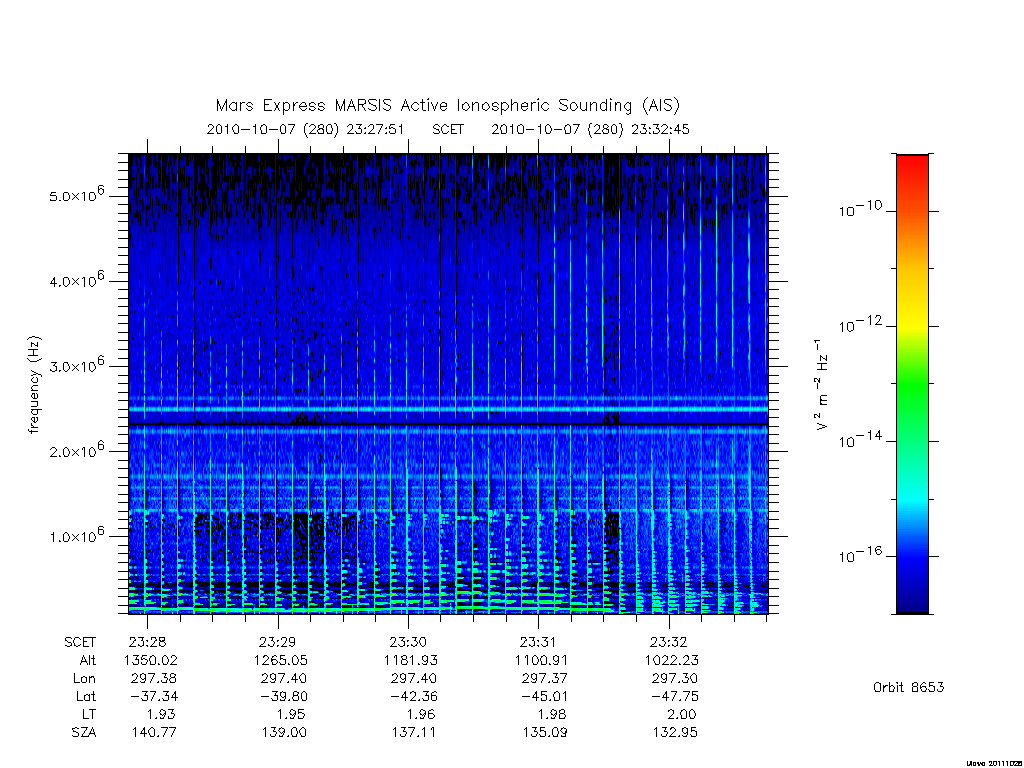Click y-axis tick label '5.0×10^6'

click(76, 195)
